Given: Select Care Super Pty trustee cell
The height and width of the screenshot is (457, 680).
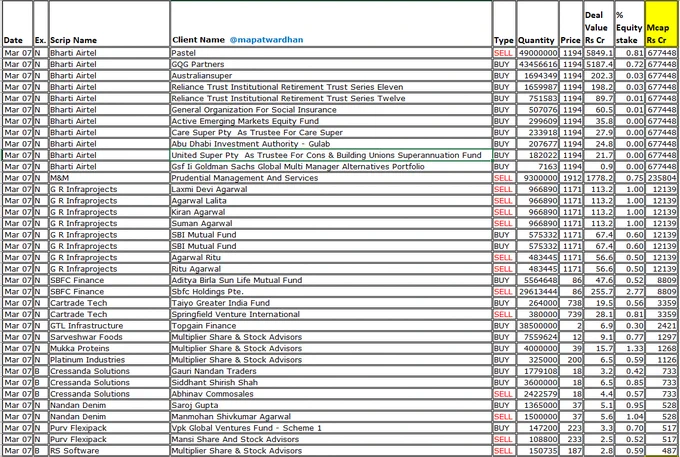Looking at the screenshot, I should [x=331, y=132].
